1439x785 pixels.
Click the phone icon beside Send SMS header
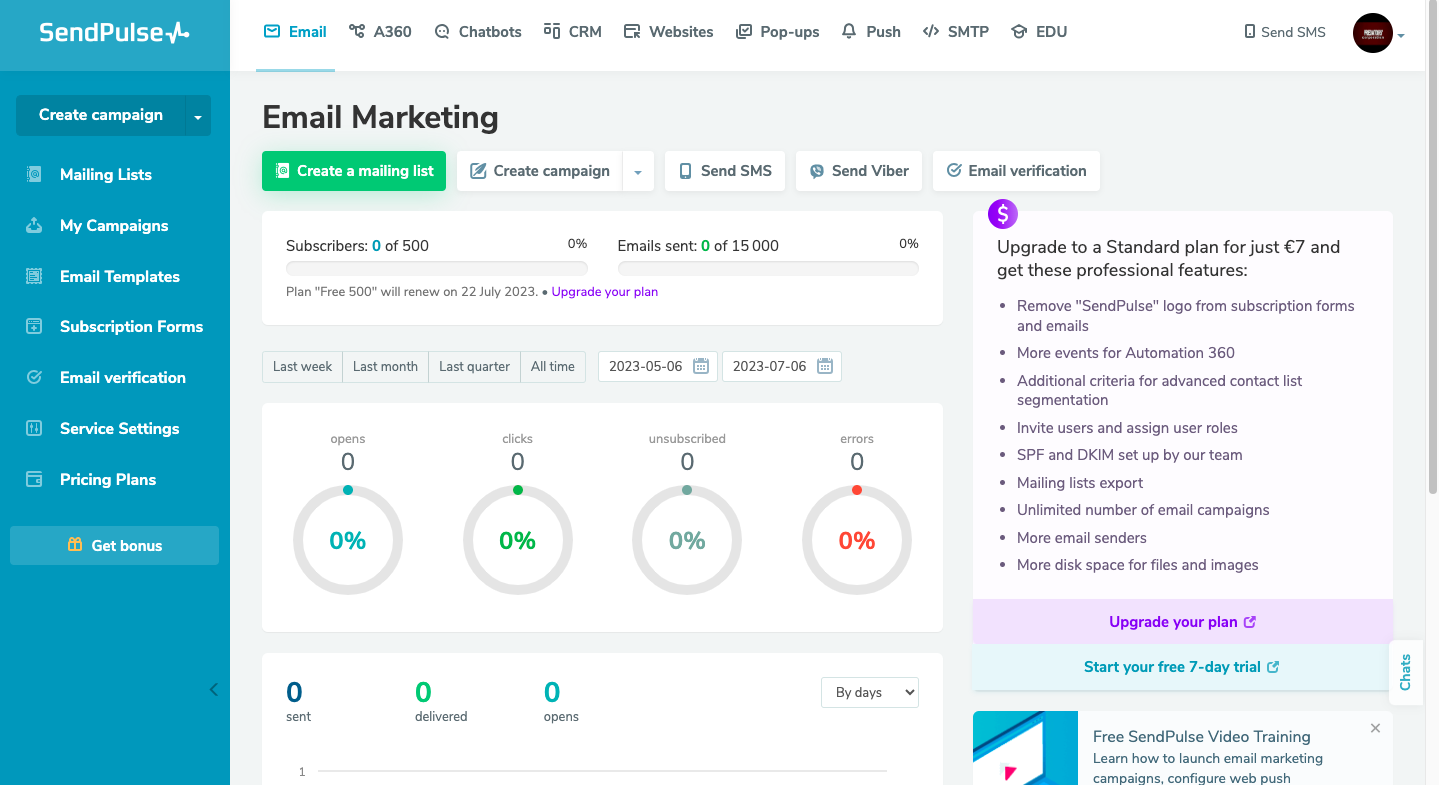[x=1250, y=32]
